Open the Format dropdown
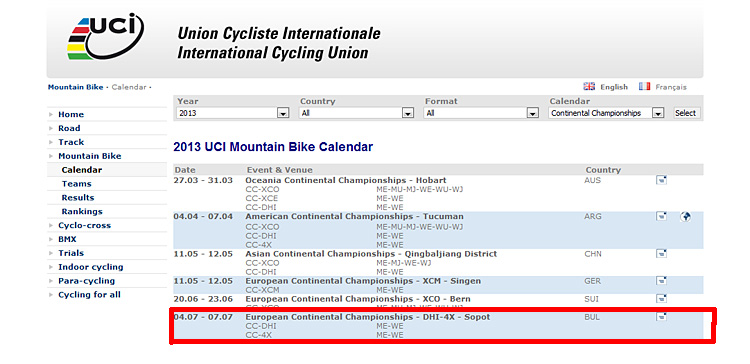Screen dimensions: 750x364 point(481,113)
